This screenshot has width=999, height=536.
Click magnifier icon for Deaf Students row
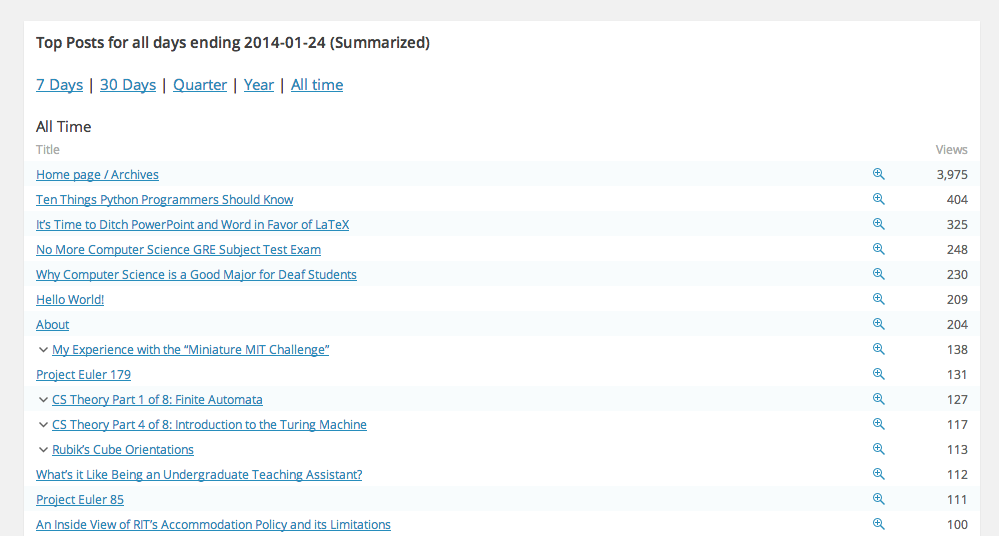tap(879, 274)
